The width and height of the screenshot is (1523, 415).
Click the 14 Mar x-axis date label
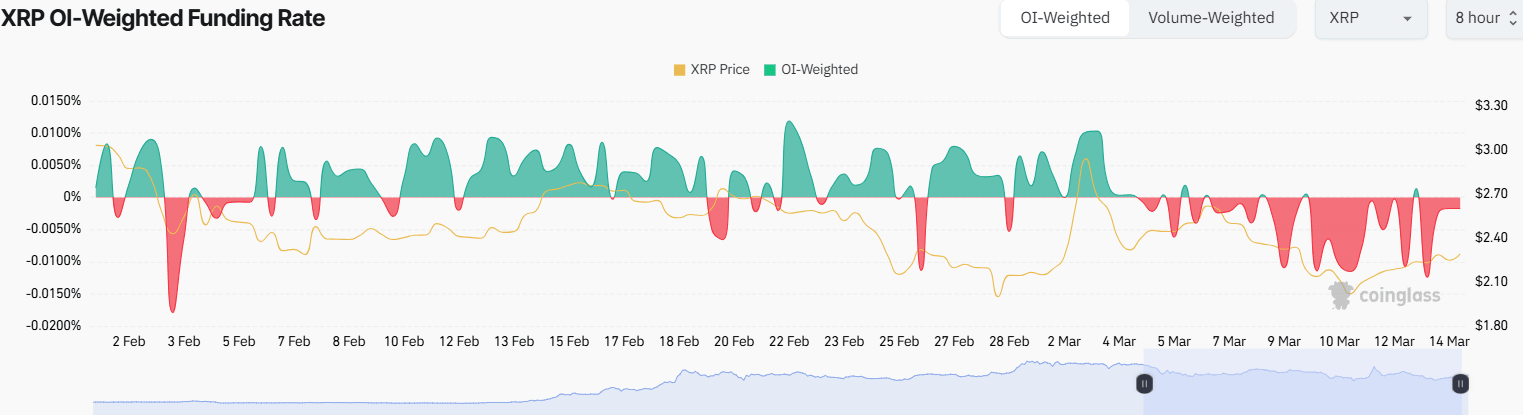coord(1449,341)
